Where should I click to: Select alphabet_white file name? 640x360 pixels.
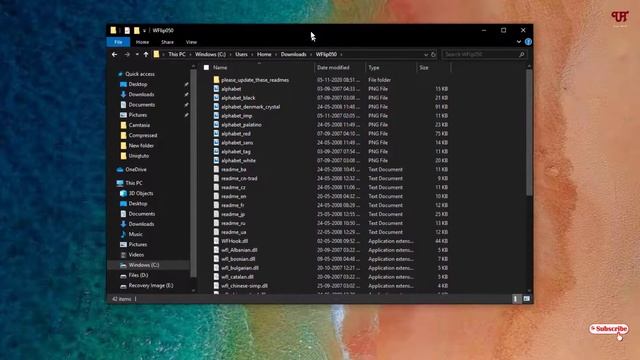(x=238, y=161)
